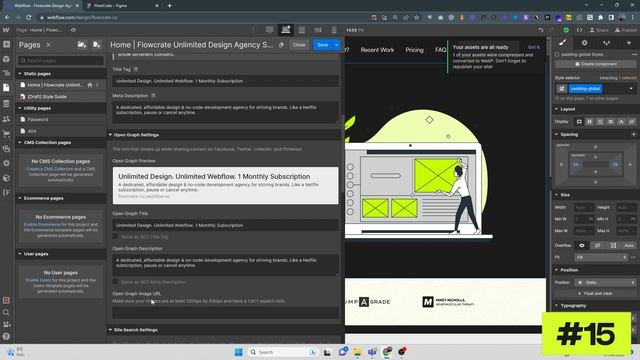Switch to the Style brush tab

[562, 43]
